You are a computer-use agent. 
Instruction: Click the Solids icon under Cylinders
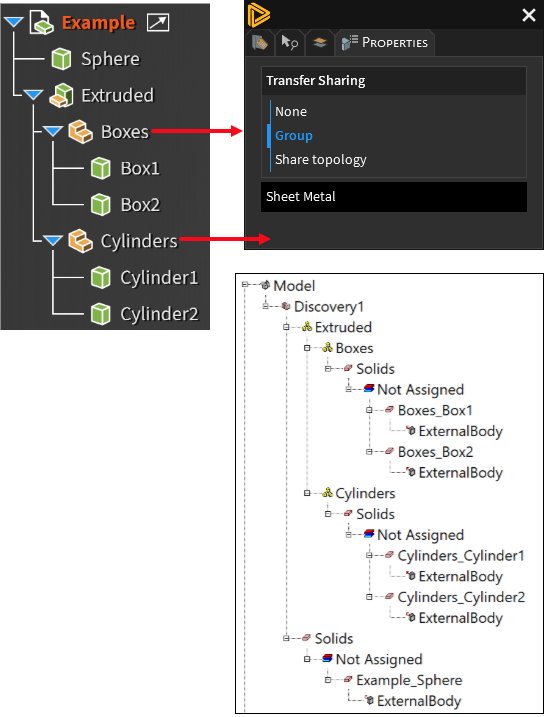click(348, 513)
